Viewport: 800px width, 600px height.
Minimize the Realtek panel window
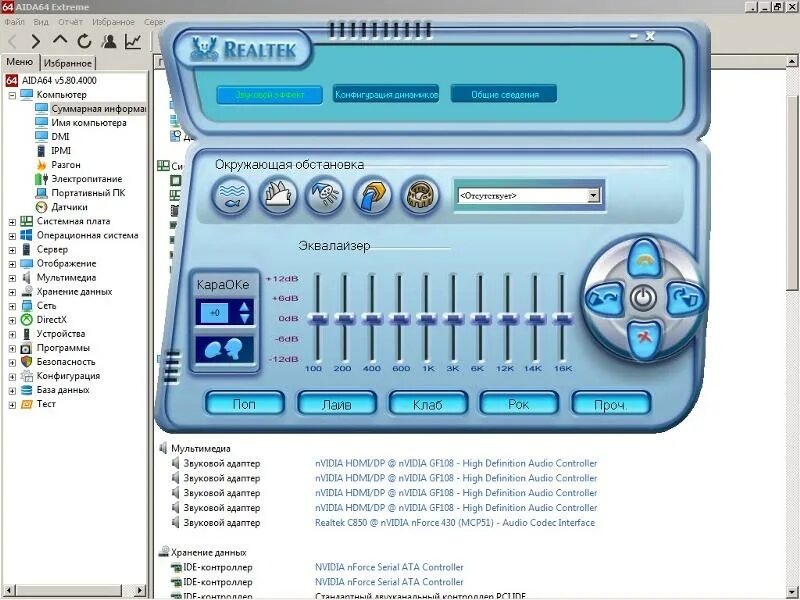point(634,36)
